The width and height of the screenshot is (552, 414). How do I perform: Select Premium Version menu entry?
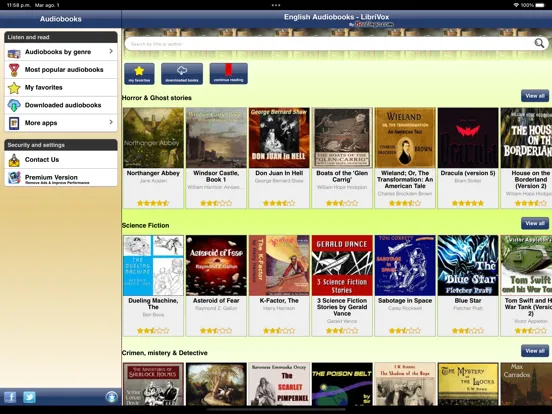click(61, 177)
